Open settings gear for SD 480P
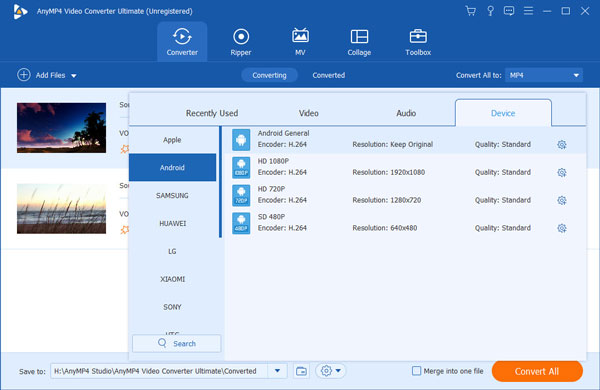Image resolution: width=600 pixels, height=390 pixels. point(561,228)
